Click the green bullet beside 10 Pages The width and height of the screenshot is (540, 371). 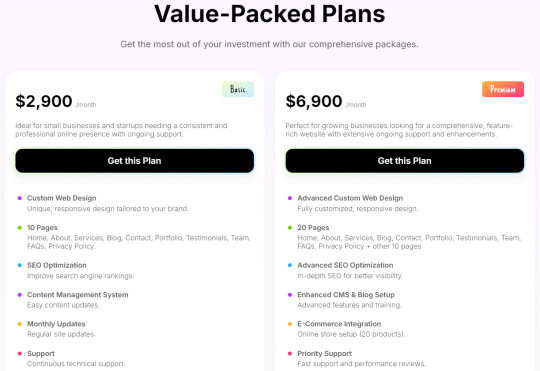coord(20,228)
